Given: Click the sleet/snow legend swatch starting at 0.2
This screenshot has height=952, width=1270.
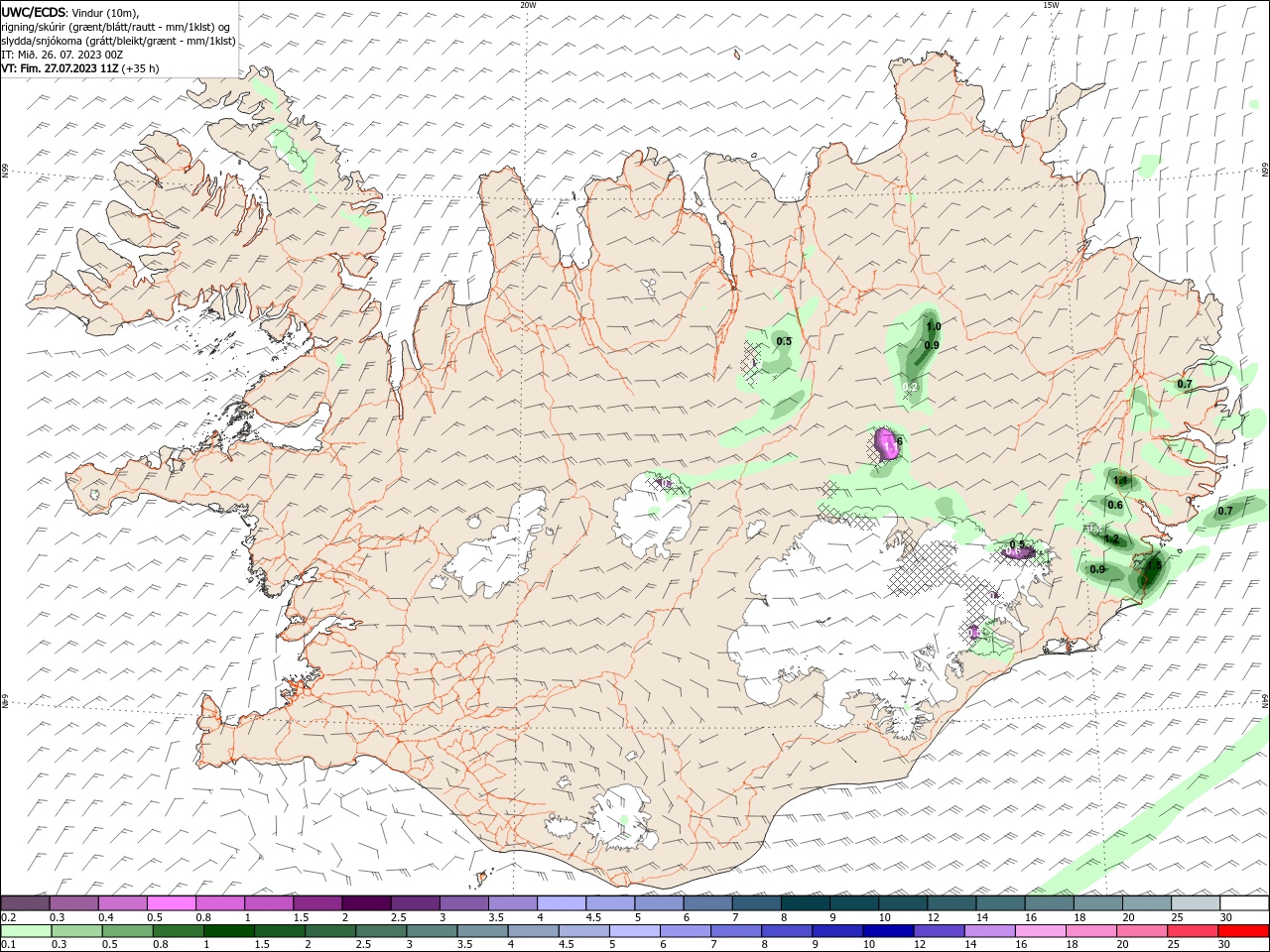Looking at the screenshot, I should click(26, 903).
